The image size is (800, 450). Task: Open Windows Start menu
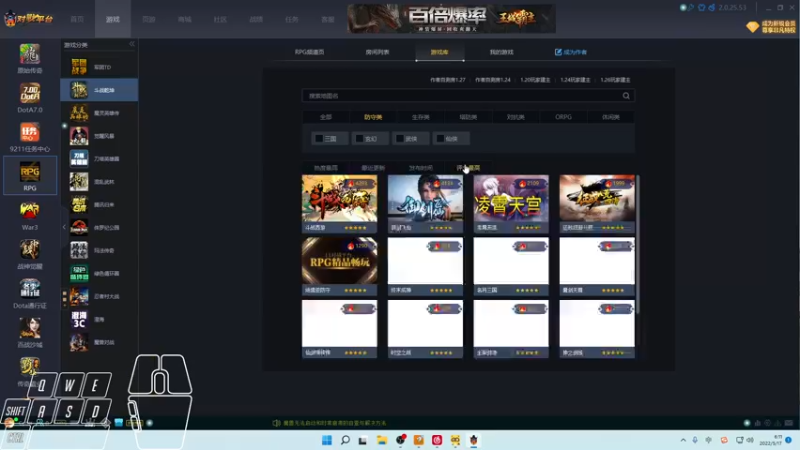point(327,440)
